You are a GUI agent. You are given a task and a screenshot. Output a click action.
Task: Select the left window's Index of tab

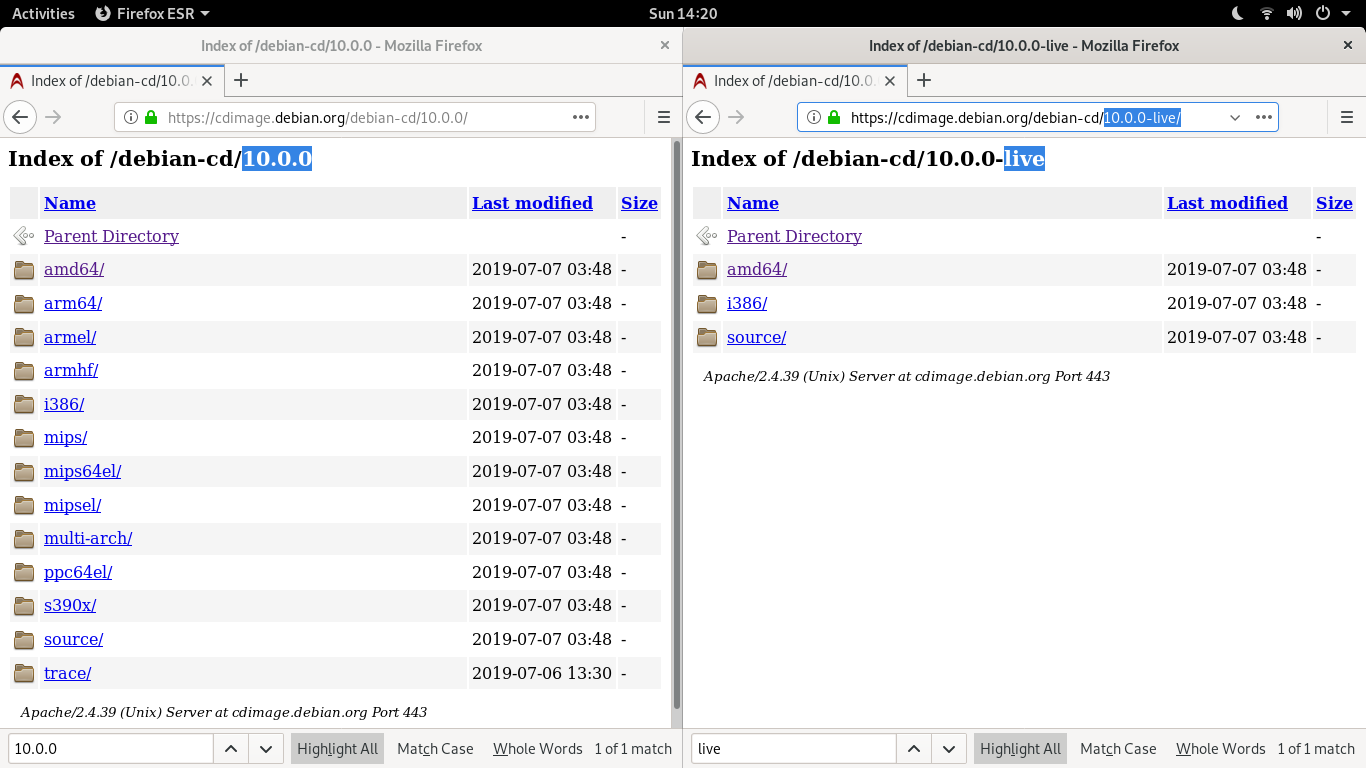coord(112,80)
